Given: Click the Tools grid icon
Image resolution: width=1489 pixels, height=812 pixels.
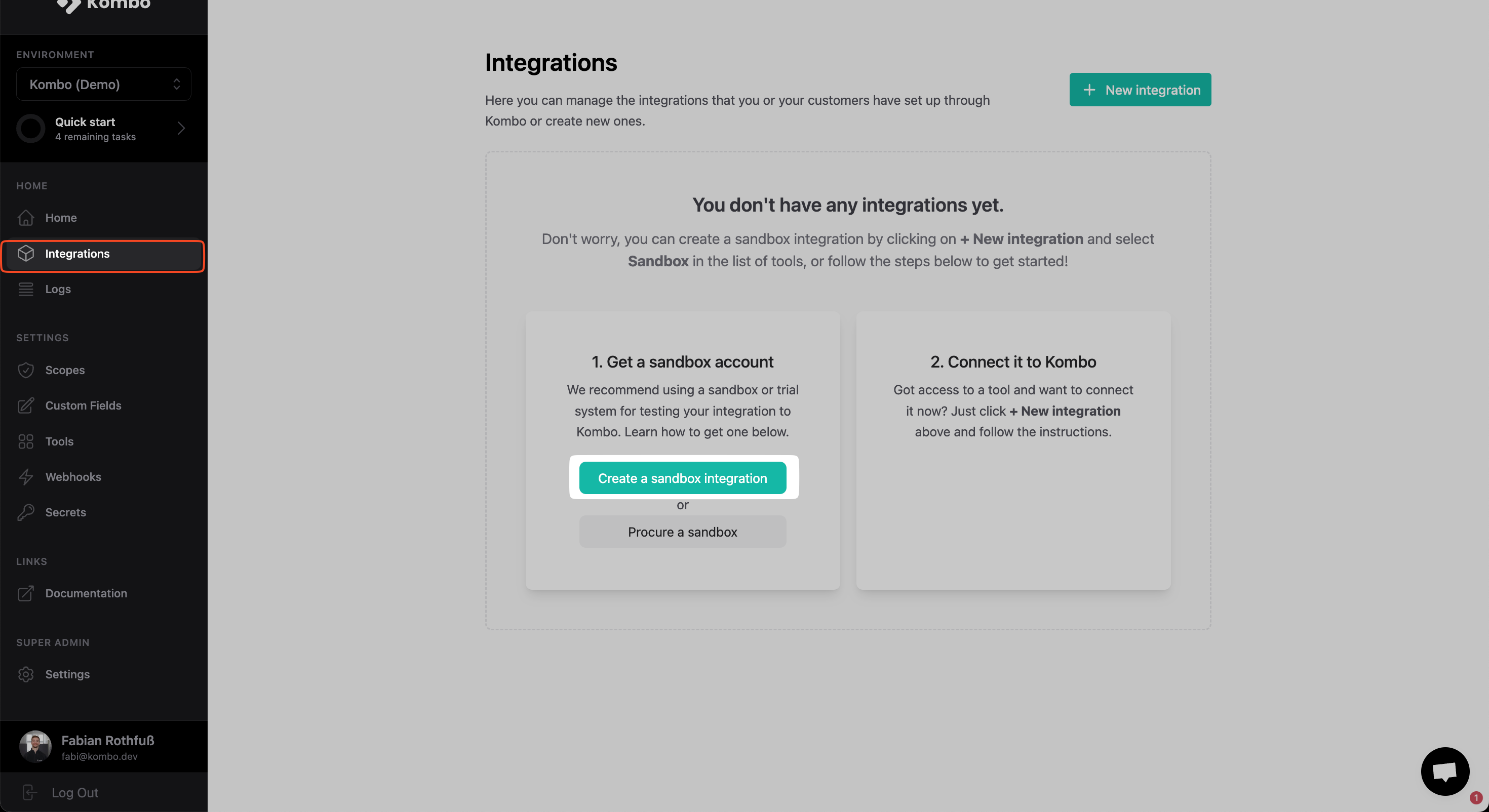Looking at the screenshot, I should point(26,441).
